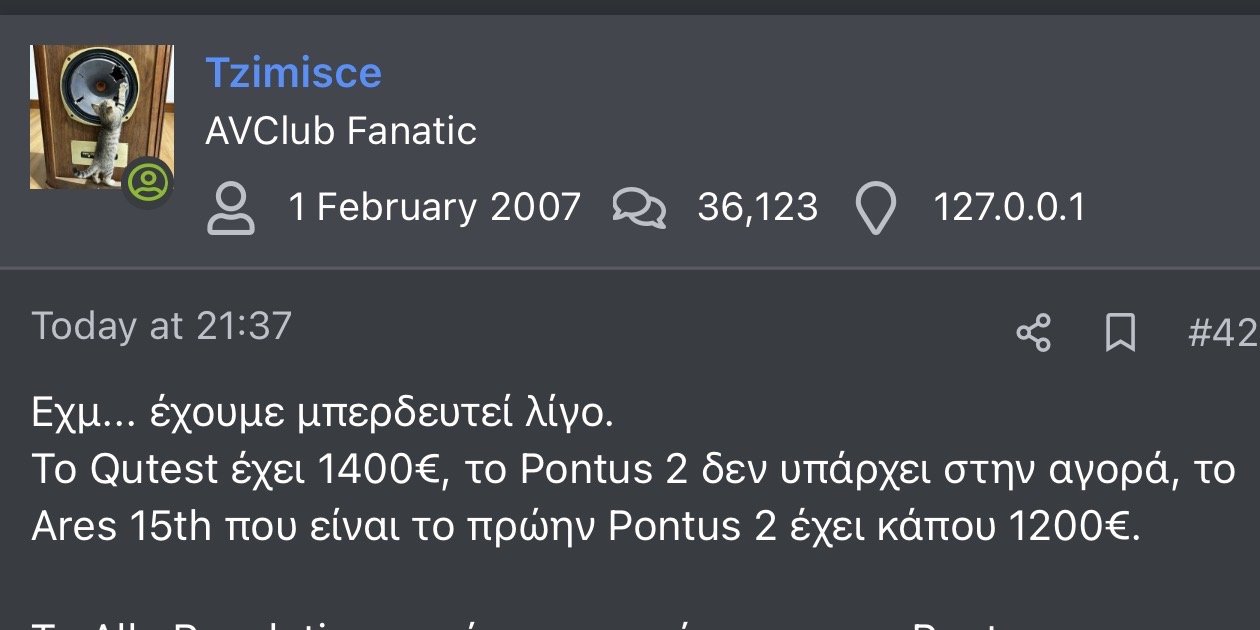The image size is (1260, 630).
Task: Click the green online status badge
Action: (149, 183)
